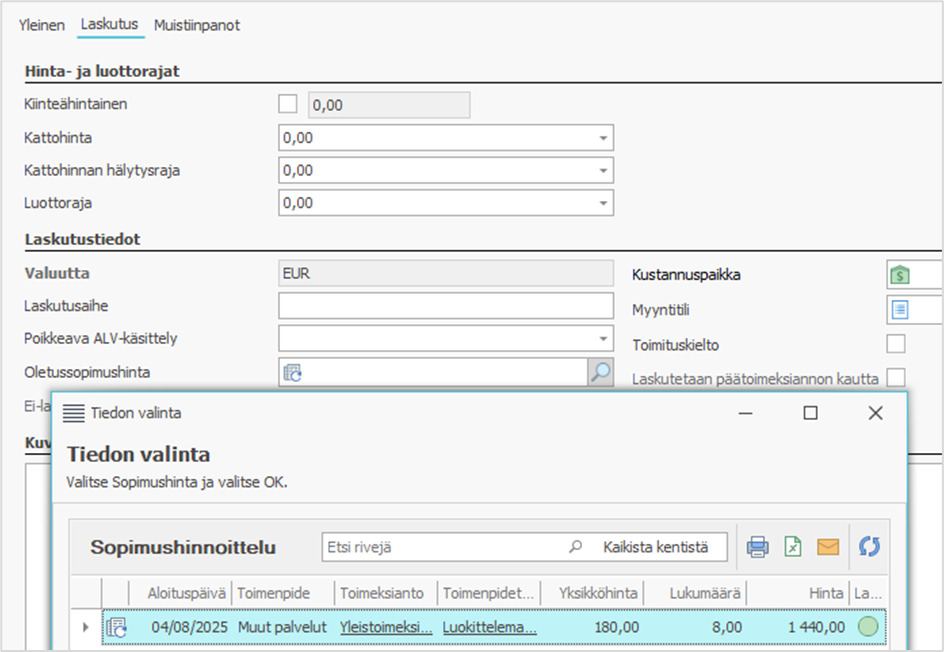Enable the Kiinteähintainen checkbox

[288, 103]
